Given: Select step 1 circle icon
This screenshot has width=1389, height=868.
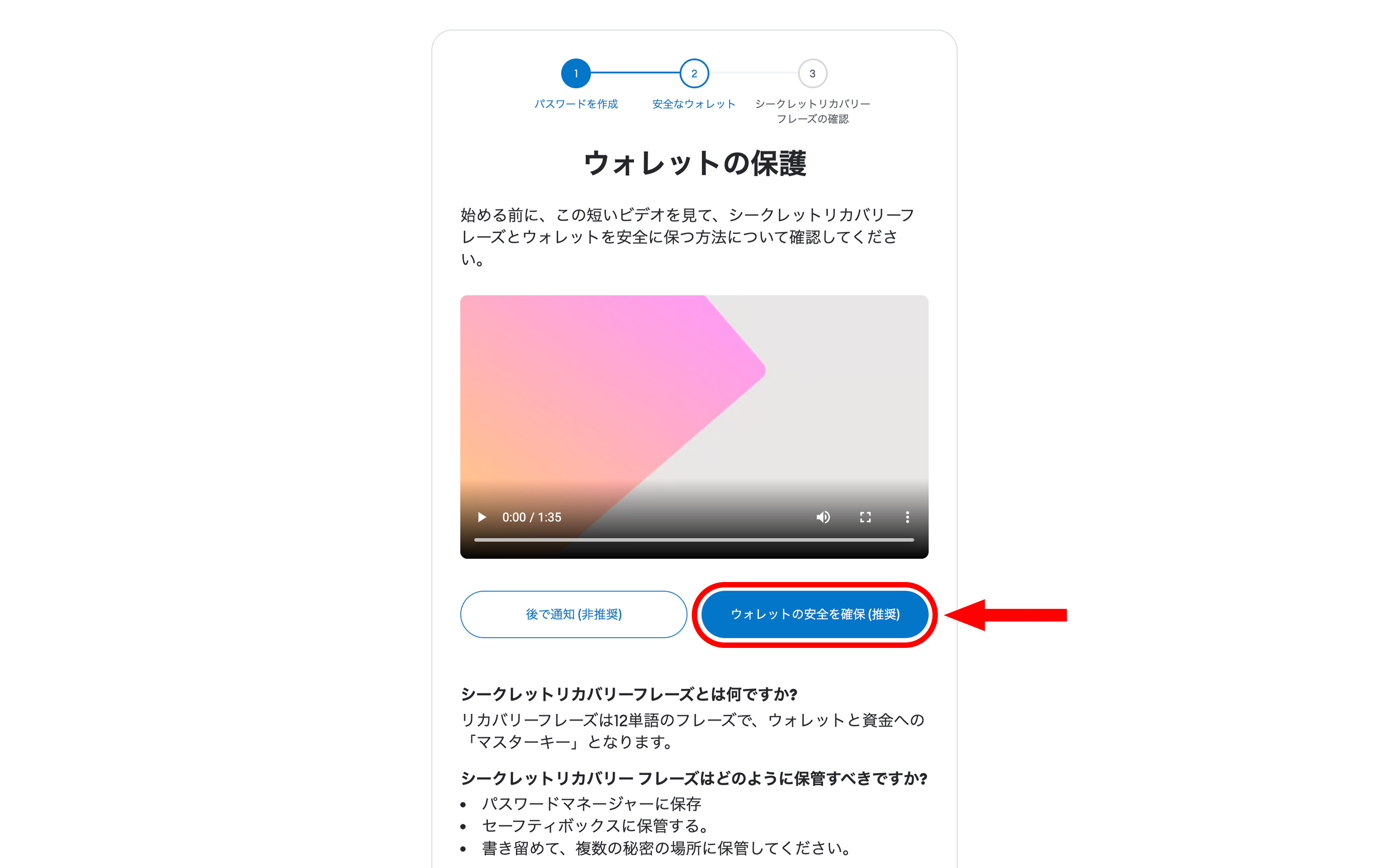Looking at the screenshot, I should (x=576, y=74).
